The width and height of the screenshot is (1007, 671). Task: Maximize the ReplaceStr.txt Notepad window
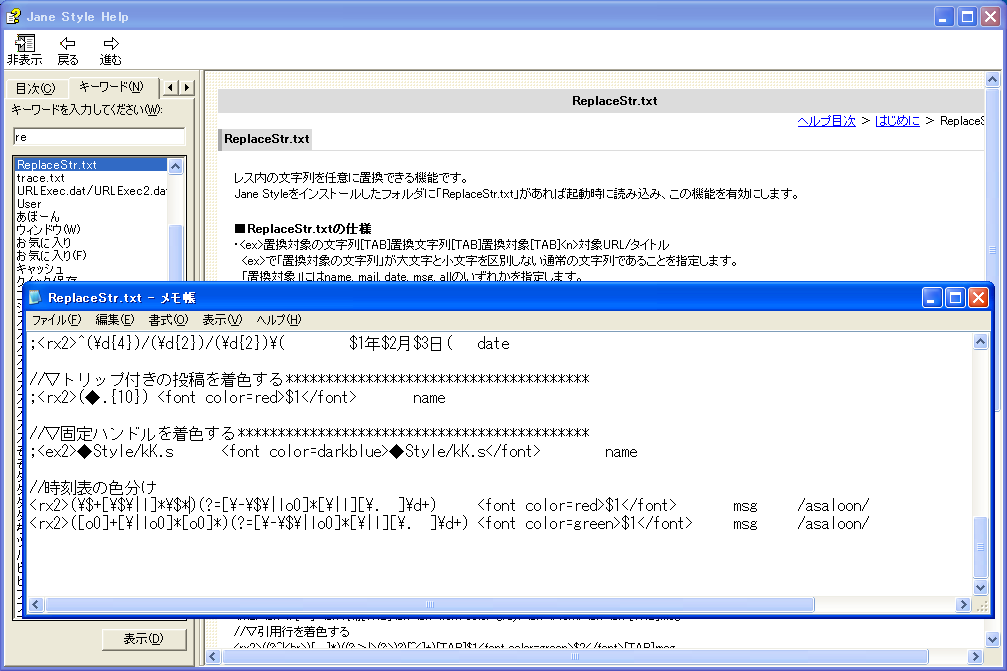tap(955, 297)
